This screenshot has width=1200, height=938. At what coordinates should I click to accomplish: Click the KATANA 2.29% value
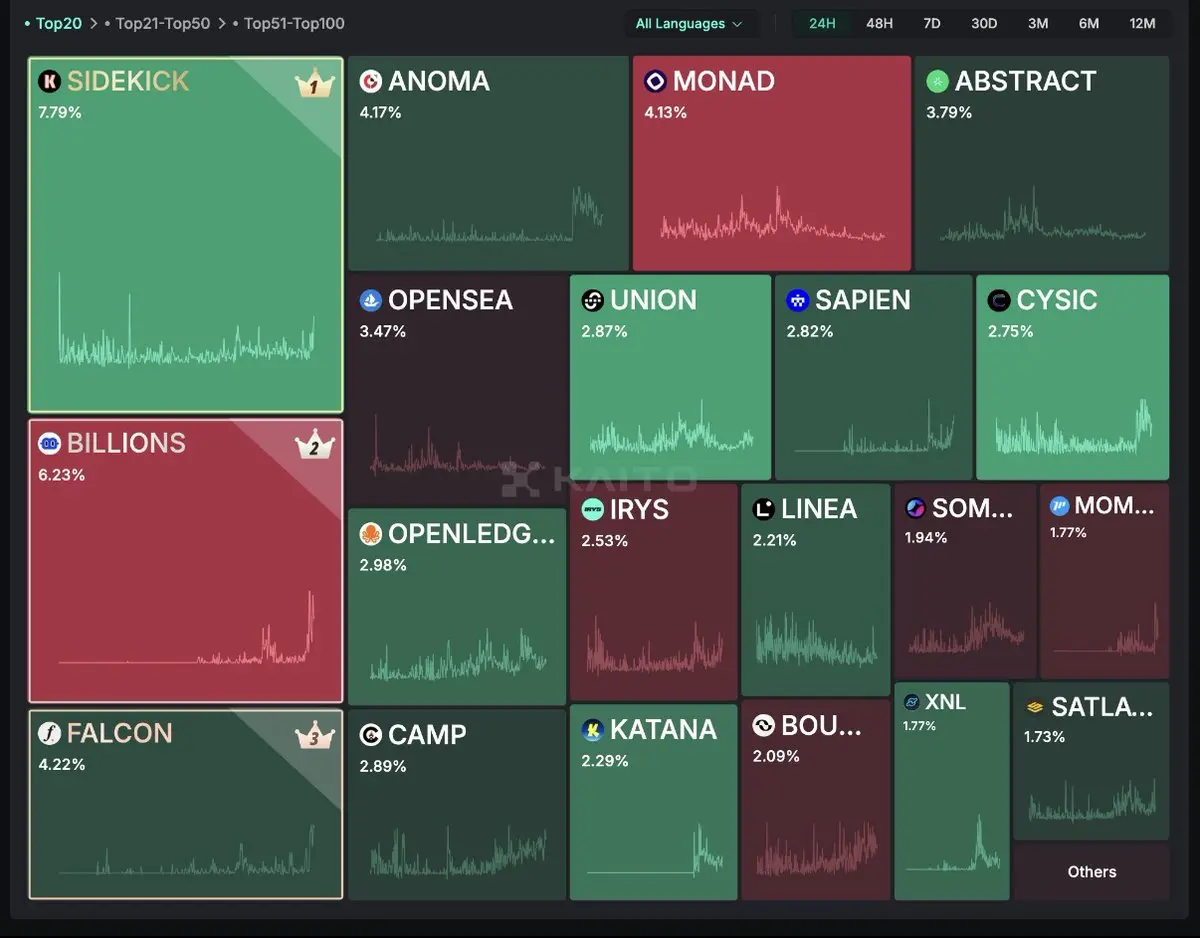pyautogui.click(x=605, y=761)
